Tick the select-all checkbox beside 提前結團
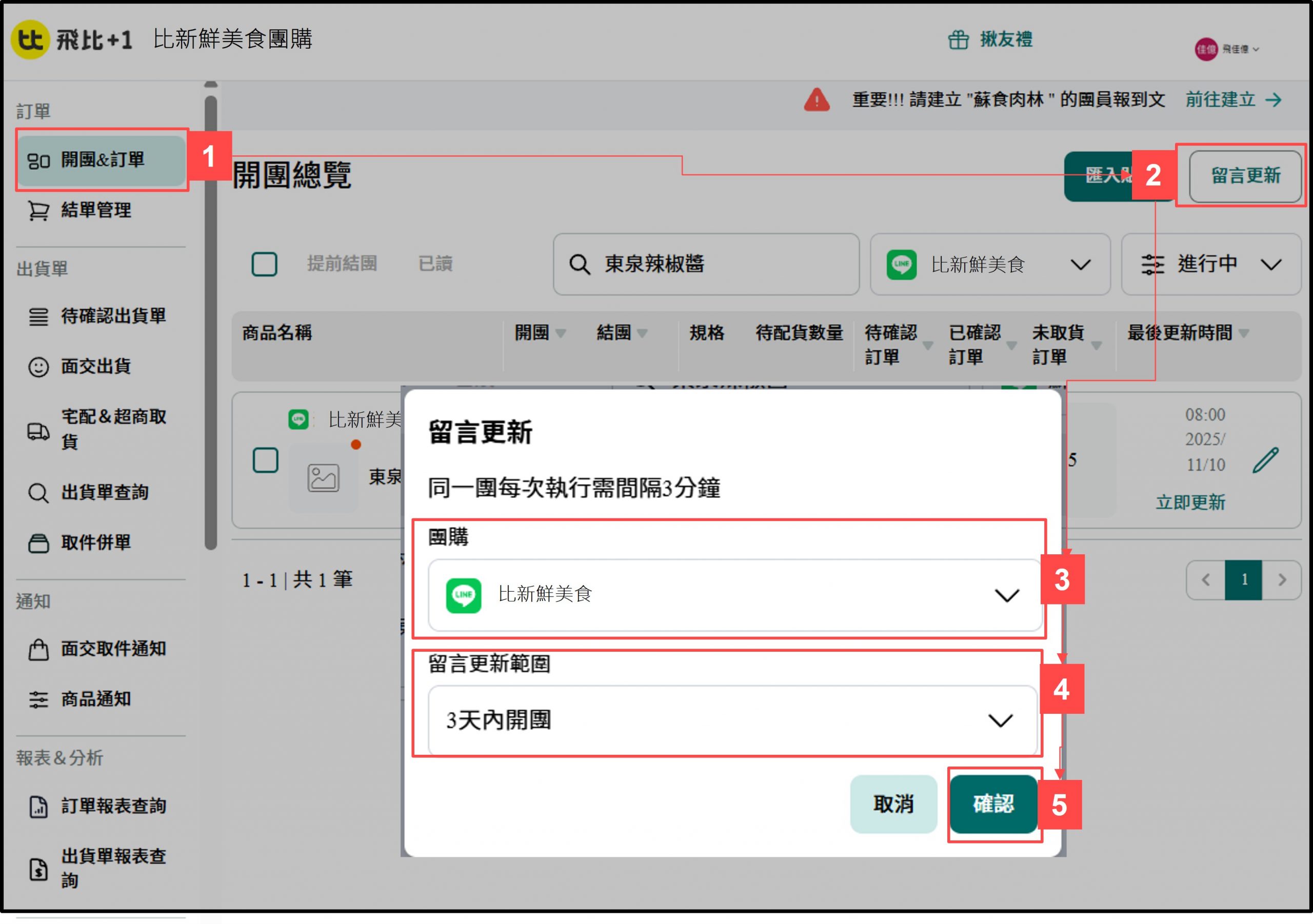This screenshot has width=1313, height=924. [264, 264]
